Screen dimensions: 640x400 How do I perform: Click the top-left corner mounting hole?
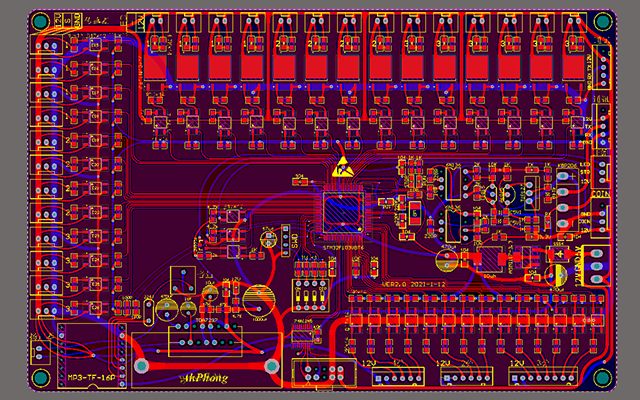pos(40,21)
